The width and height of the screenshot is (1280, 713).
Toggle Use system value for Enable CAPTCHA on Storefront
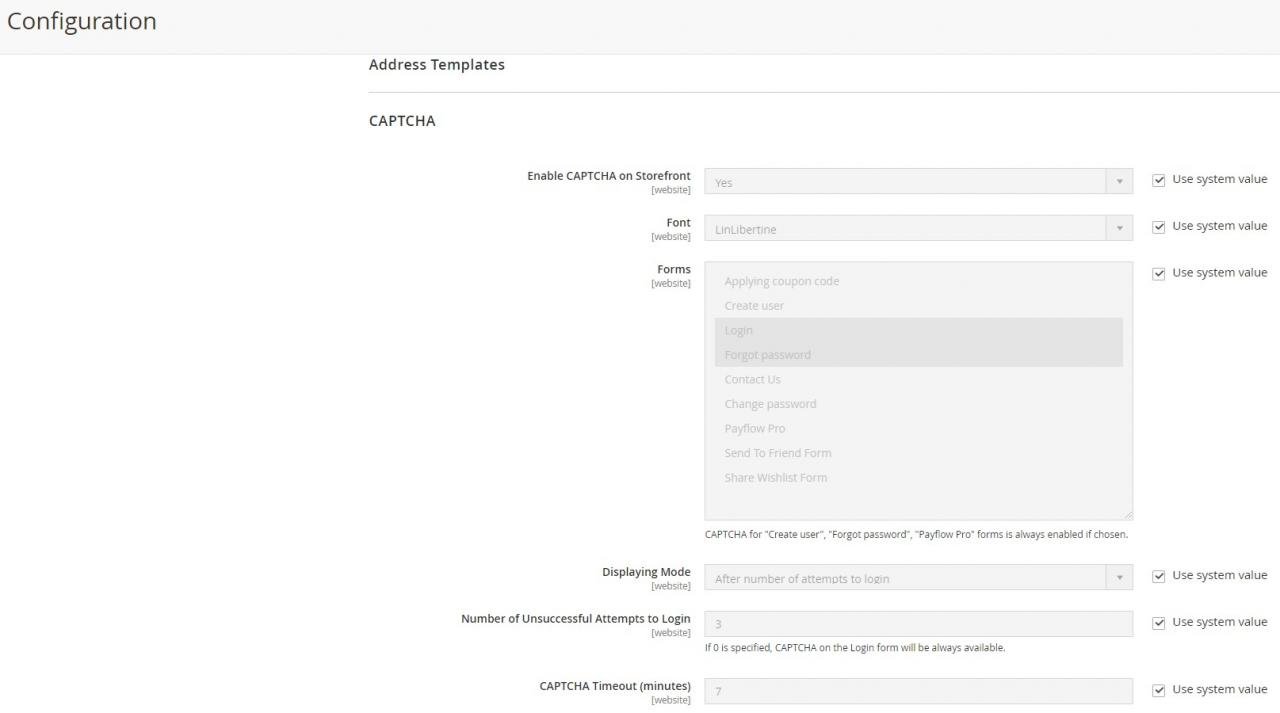point(1158,180)
